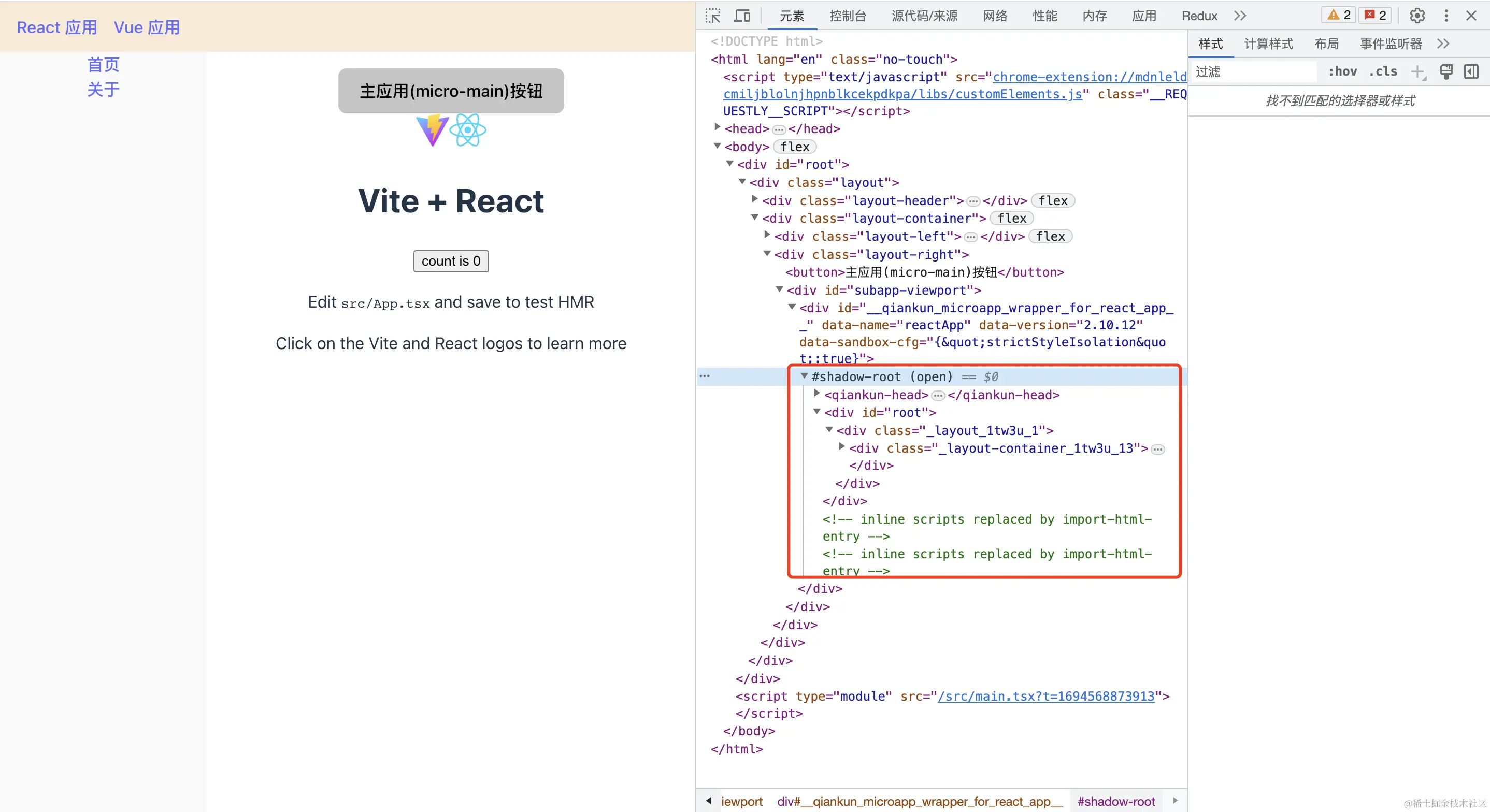Screen dimensions: 1490x812
Task: Select the div class layout row
Action: click(x=824, y=183)
